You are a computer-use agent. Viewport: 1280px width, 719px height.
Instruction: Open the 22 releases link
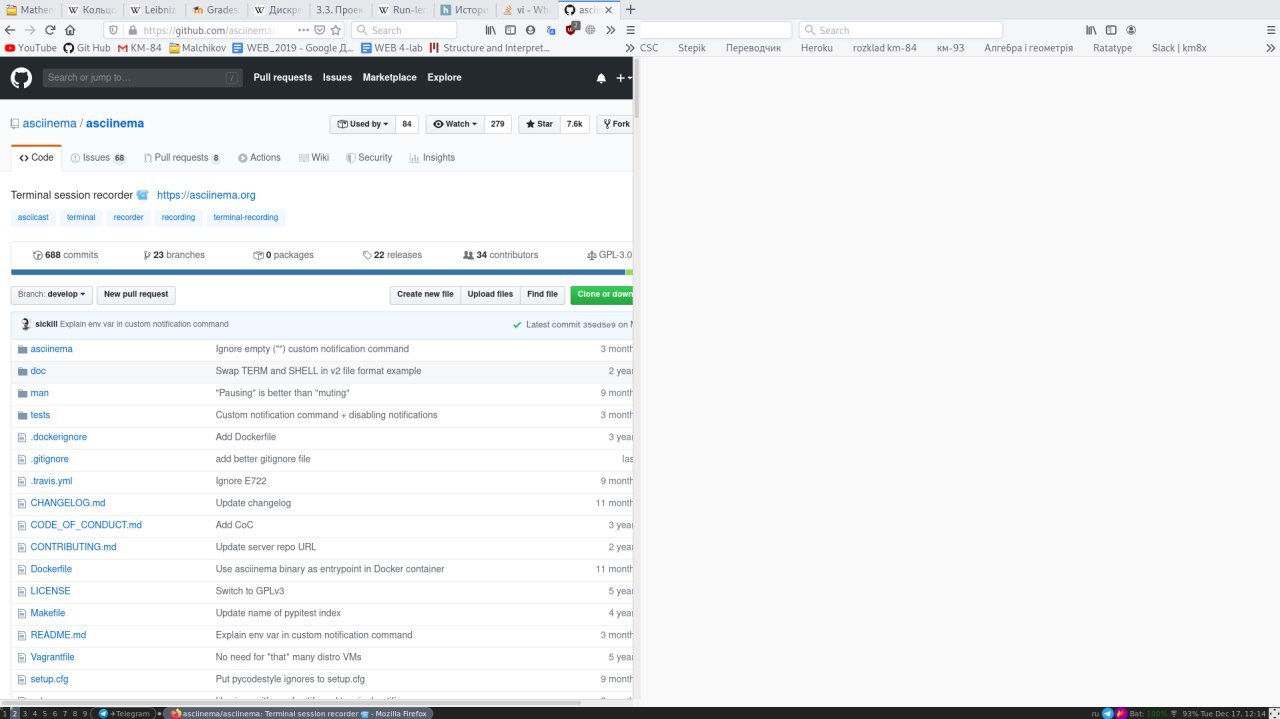[x=392, y=255]
